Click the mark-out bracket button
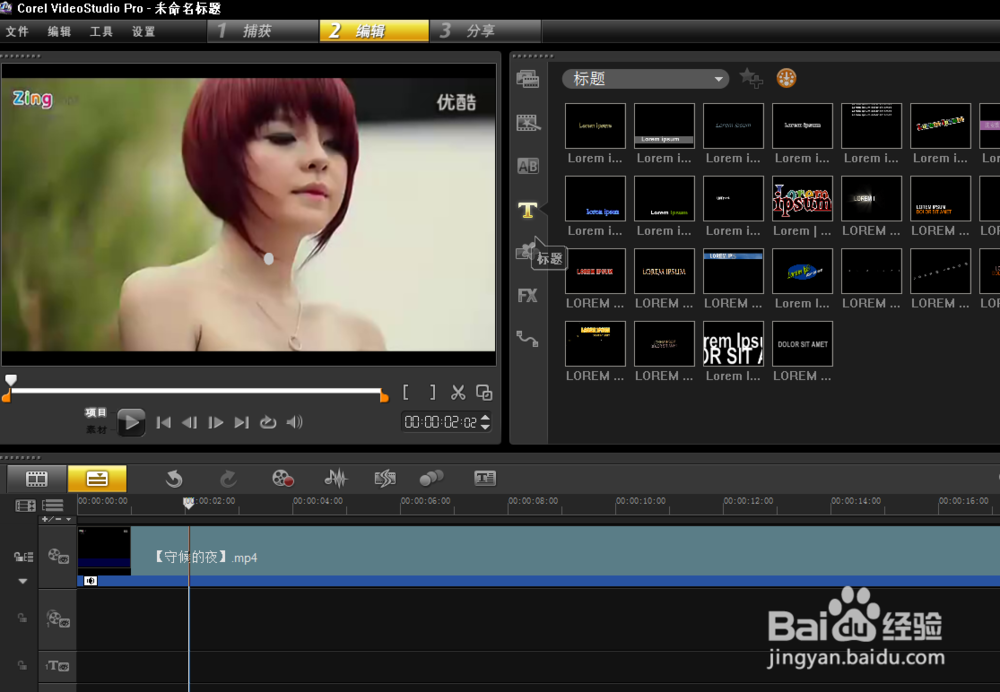The image size is (1000, 692). pyautogui.click(x=432, y=392)
